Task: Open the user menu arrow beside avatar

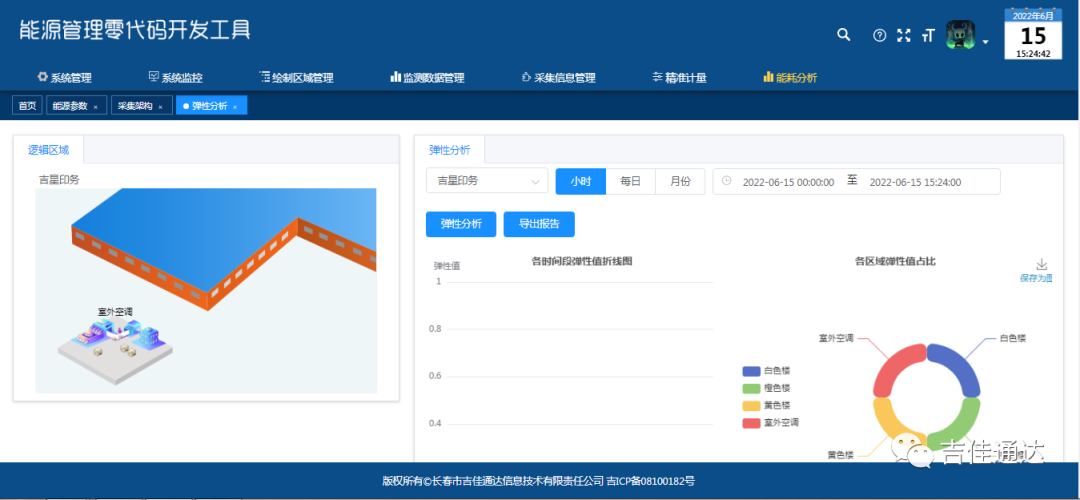Action: [x=986, y=42]
